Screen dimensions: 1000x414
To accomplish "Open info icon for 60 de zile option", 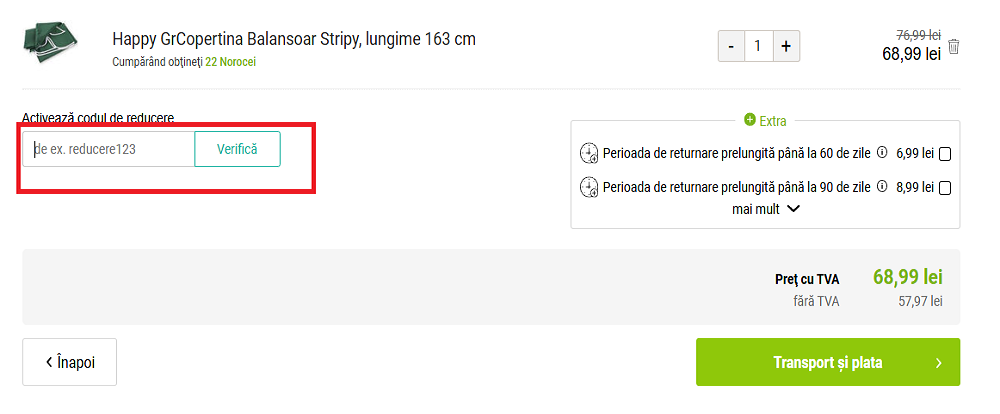I will point(882,154).
